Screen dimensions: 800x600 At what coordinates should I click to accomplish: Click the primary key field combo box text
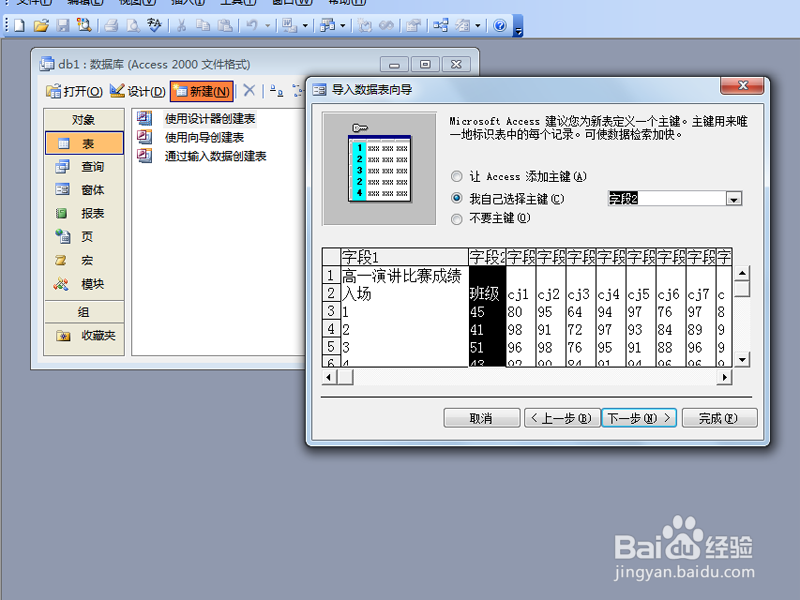coord(667,198)
